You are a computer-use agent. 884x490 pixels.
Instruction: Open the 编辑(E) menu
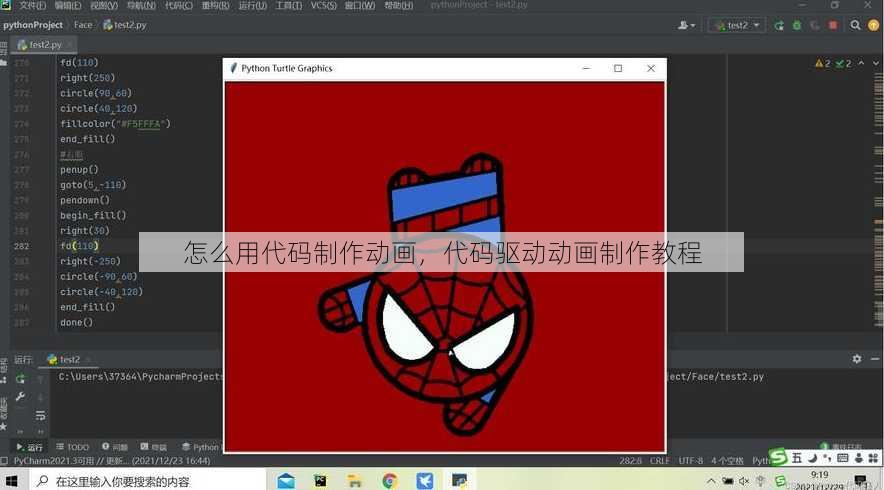click(68, 6)
